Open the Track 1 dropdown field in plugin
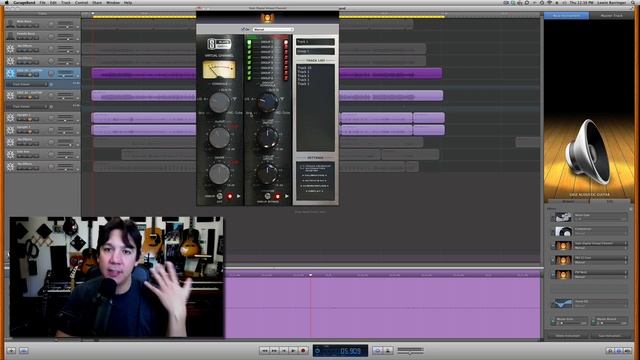640x360 pixels. click(315, 42)
